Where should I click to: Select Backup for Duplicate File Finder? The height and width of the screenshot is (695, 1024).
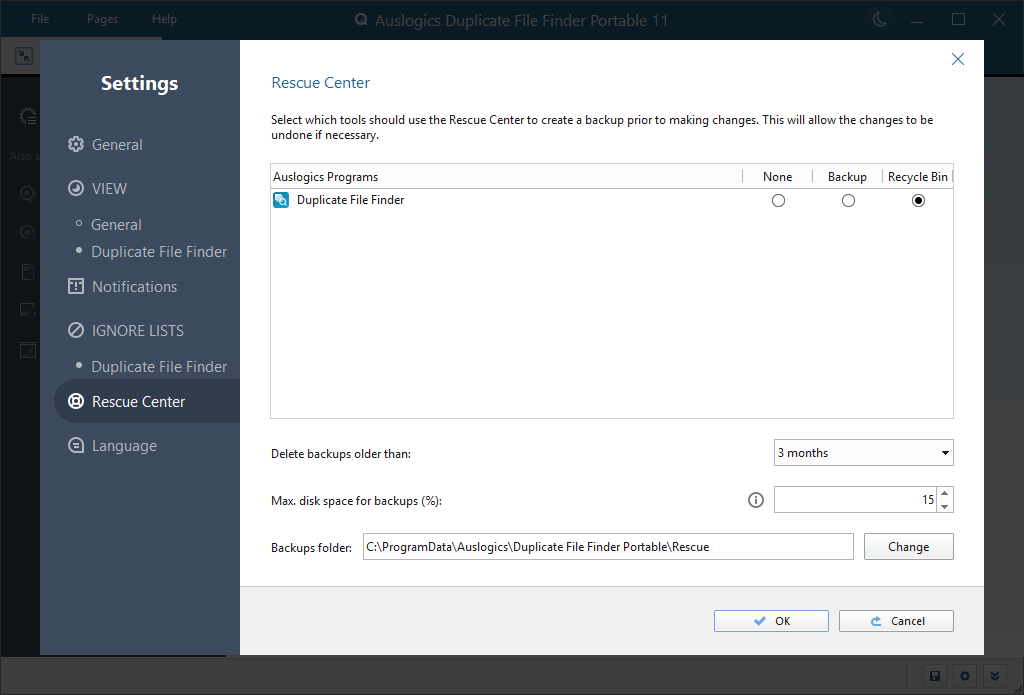click(848, 201)
